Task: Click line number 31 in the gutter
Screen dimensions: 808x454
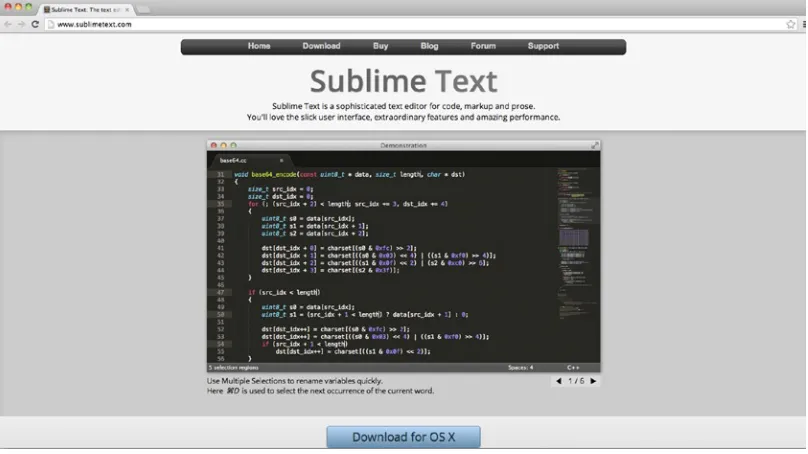Action: (x=221, y=175)
